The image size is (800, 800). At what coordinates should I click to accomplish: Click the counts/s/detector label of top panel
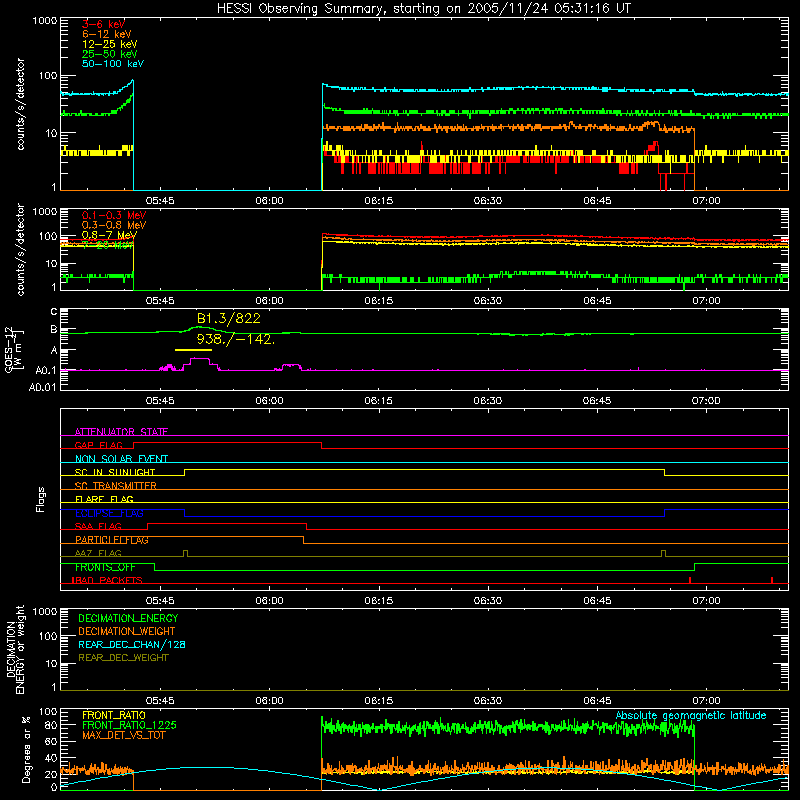(x=21, y=104)
